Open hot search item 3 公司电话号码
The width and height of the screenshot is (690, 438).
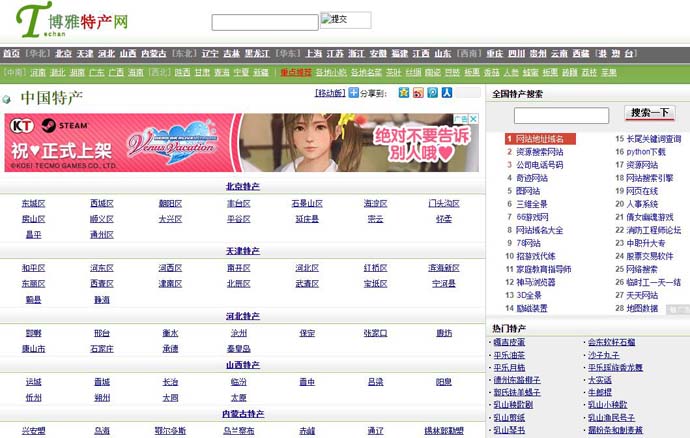(540, 165)
